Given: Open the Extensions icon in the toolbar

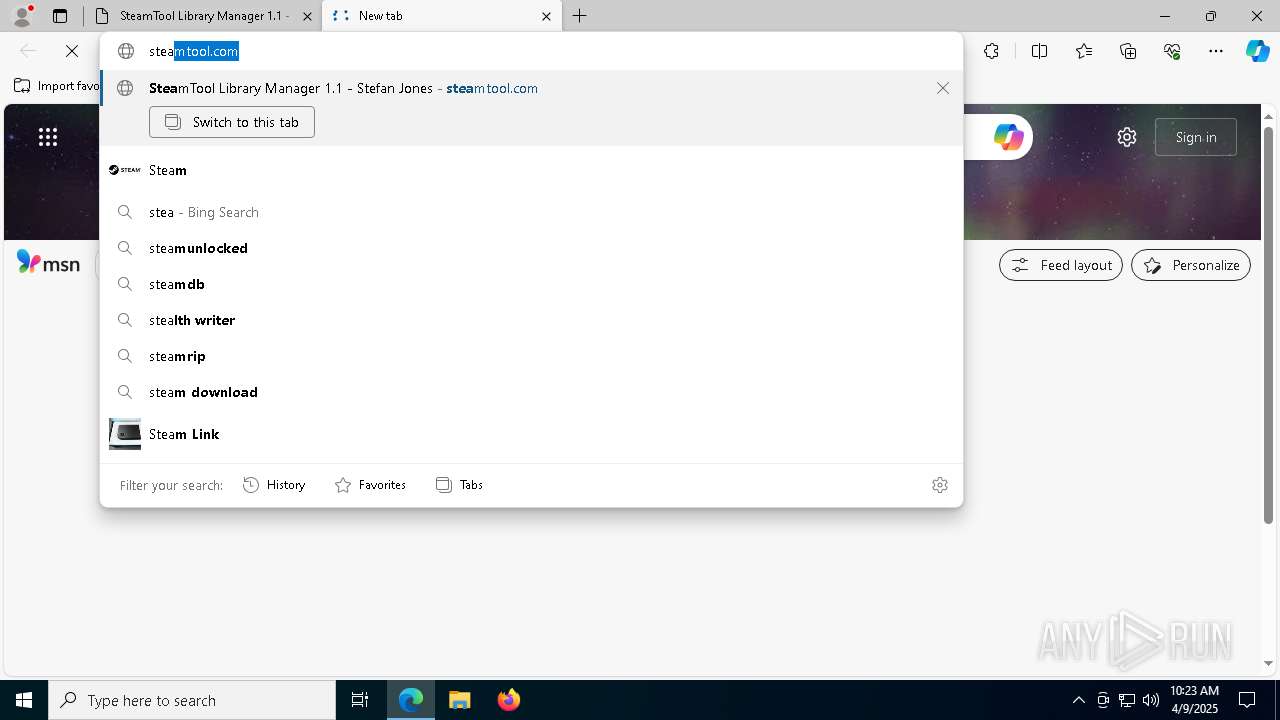Looking at the screenshot, I should tap(991, 51).
